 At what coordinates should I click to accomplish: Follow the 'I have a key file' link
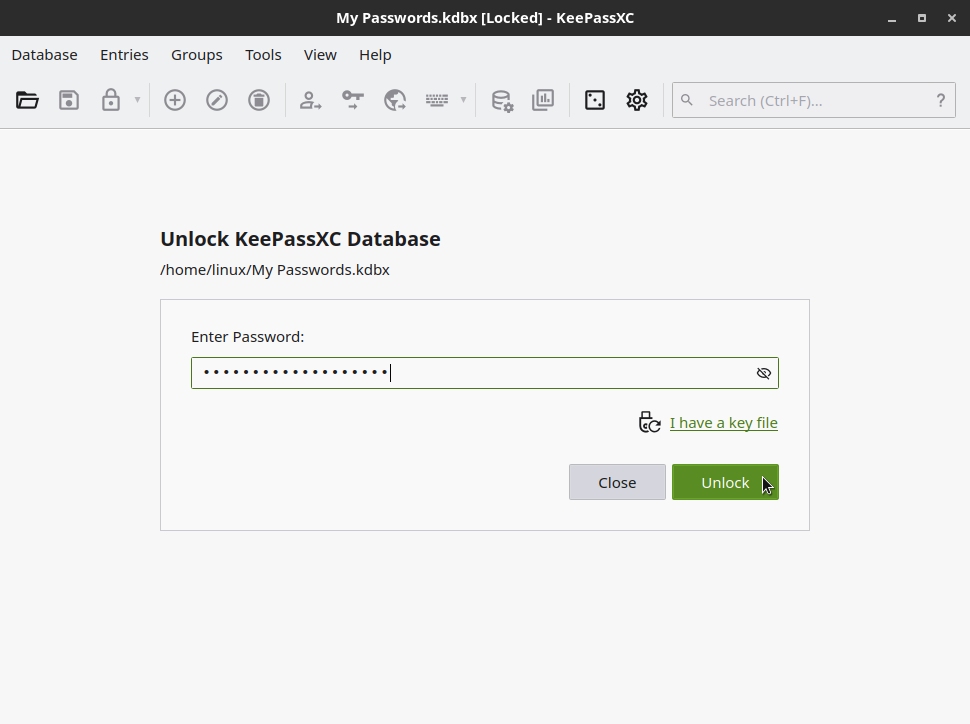click(723, 423)
